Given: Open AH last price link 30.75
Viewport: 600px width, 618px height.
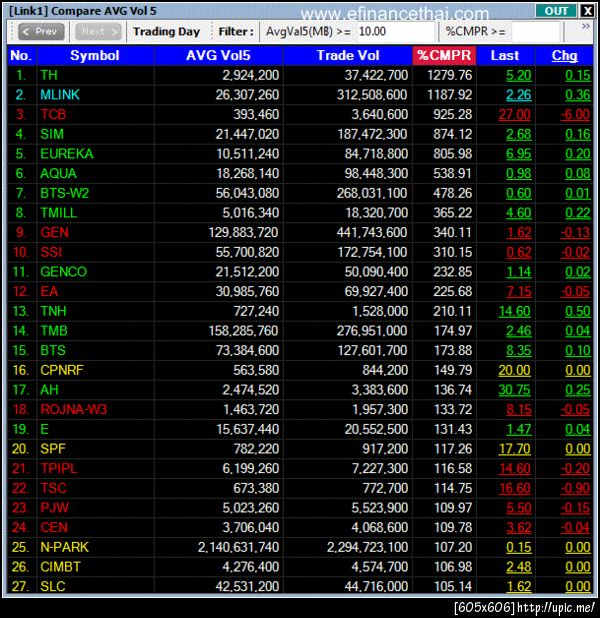Looking at the screenshot, I should pyautogui.click(x=515, y=390).
